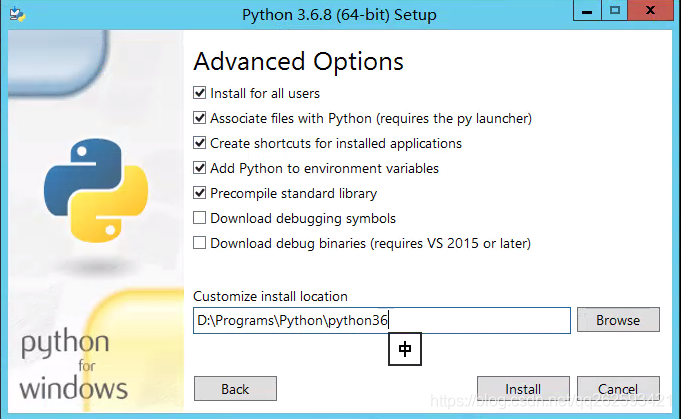Viewport: 681px width, 419px height.
Task: Go Back to previous setup page
Action: point(235,389)
